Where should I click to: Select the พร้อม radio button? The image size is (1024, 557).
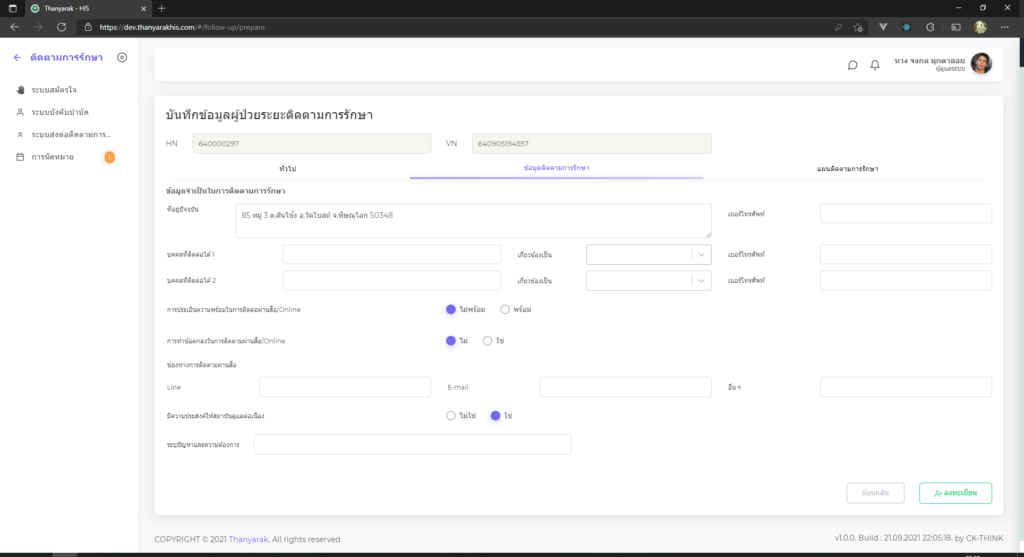[x=505, y=309]
